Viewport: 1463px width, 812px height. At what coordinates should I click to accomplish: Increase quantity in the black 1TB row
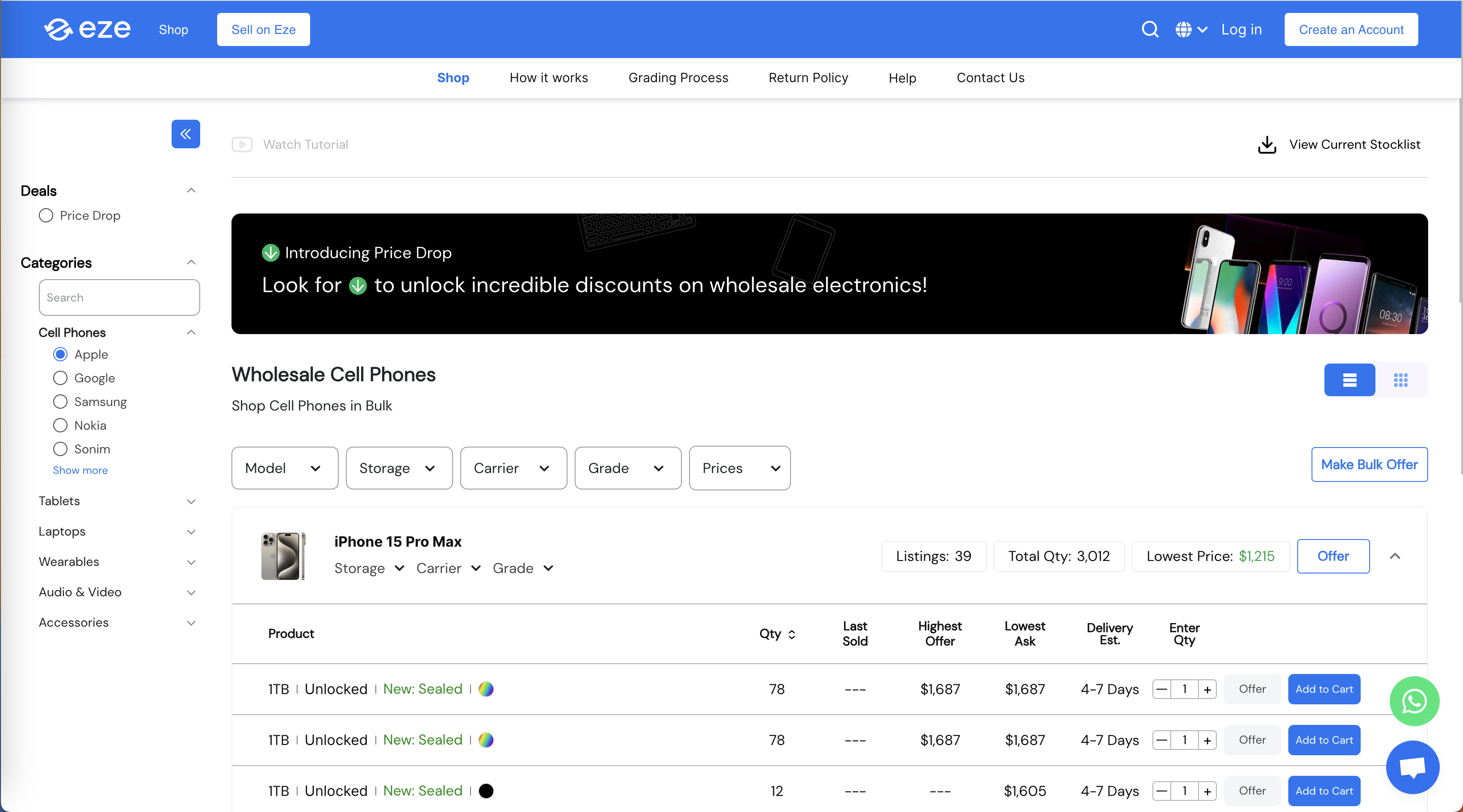pos(1207,791)
